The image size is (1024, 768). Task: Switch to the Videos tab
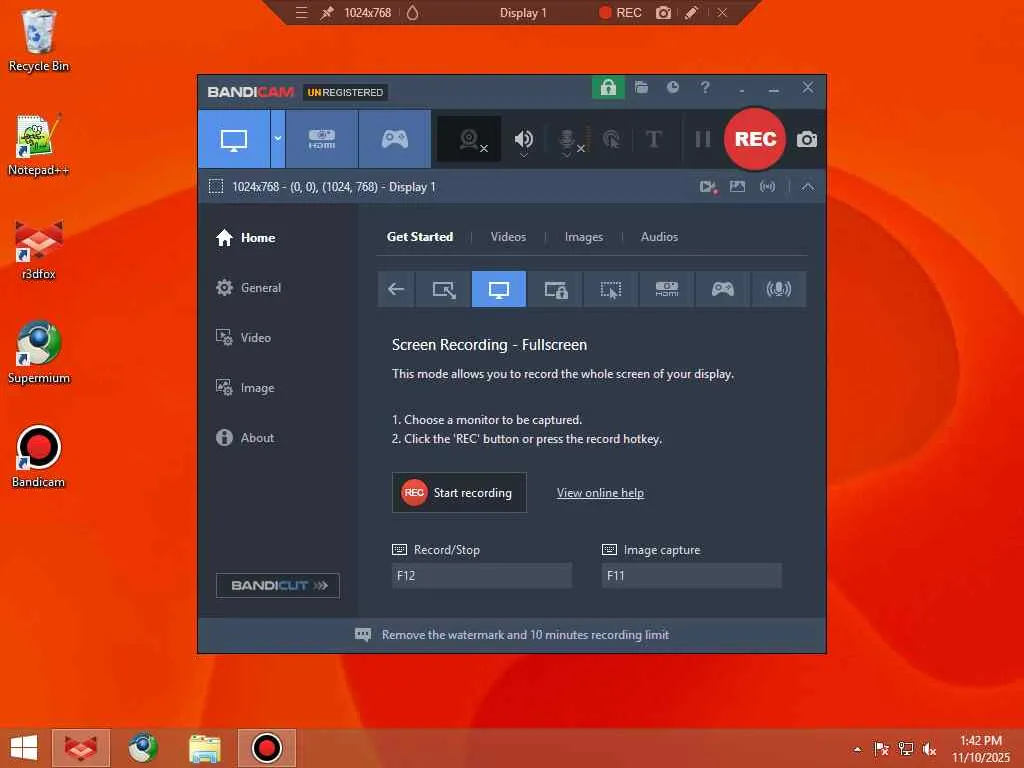508,237
